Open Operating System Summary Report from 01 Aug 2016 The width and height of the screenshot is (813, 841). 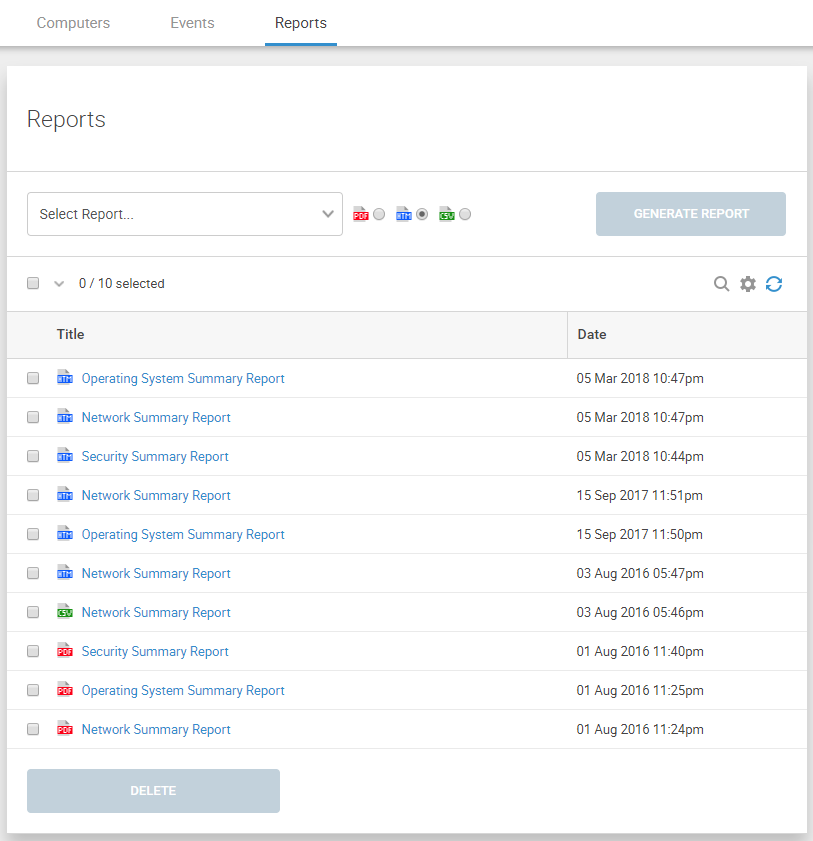tap(183, 690)
